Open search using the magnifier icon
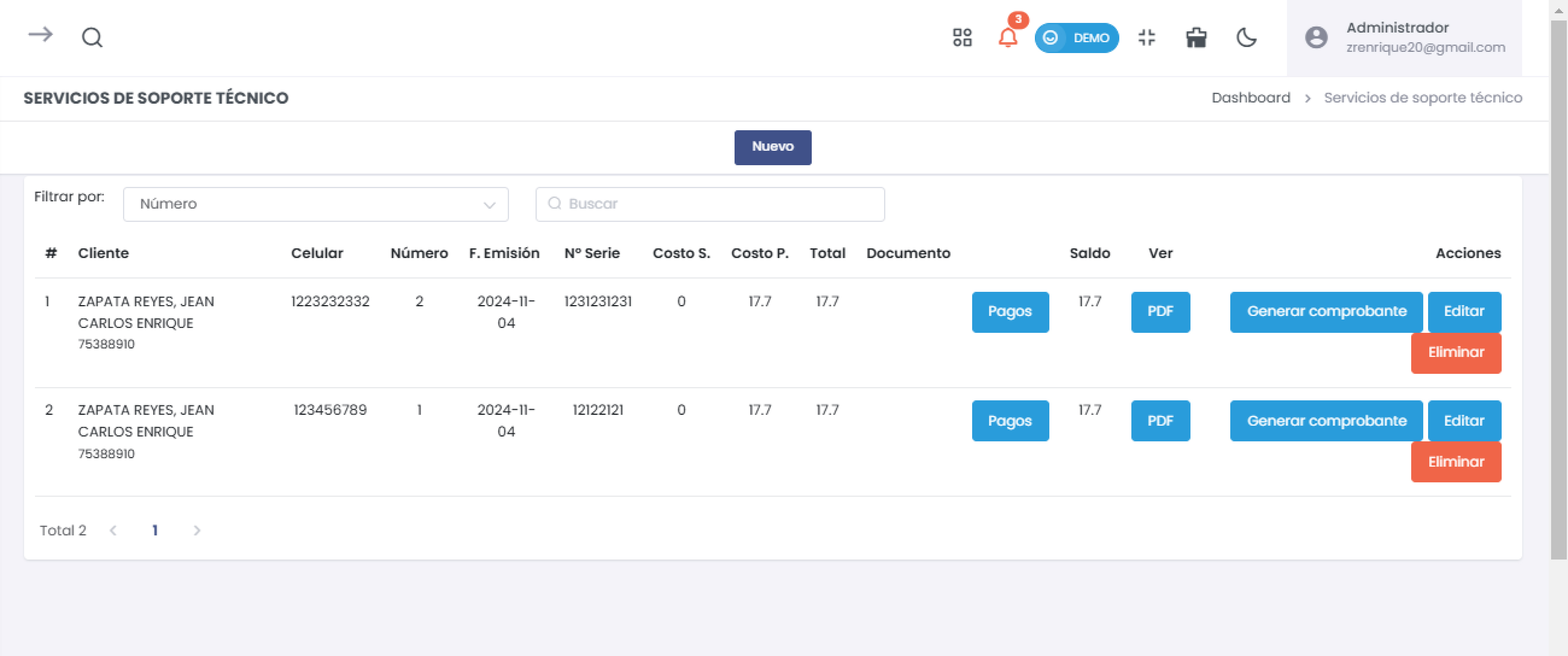 (x=92, y=38)
